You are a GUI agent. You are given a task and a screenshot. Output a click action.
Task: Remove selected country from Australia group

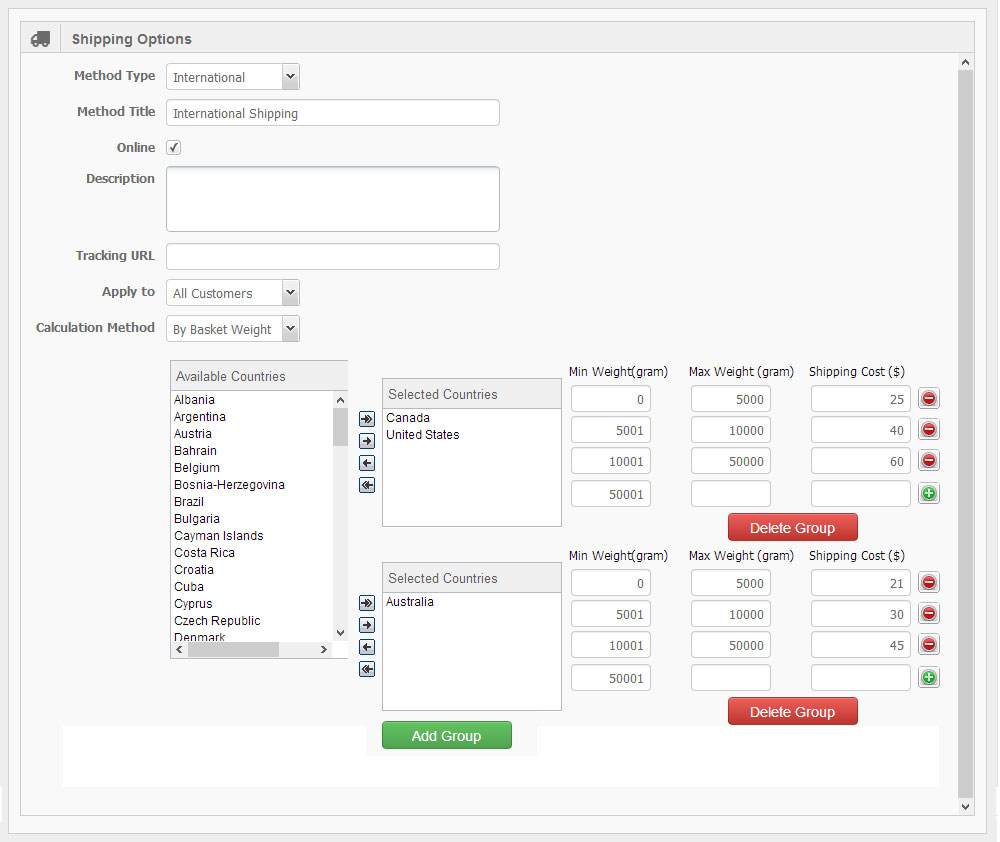coord(367,647)
